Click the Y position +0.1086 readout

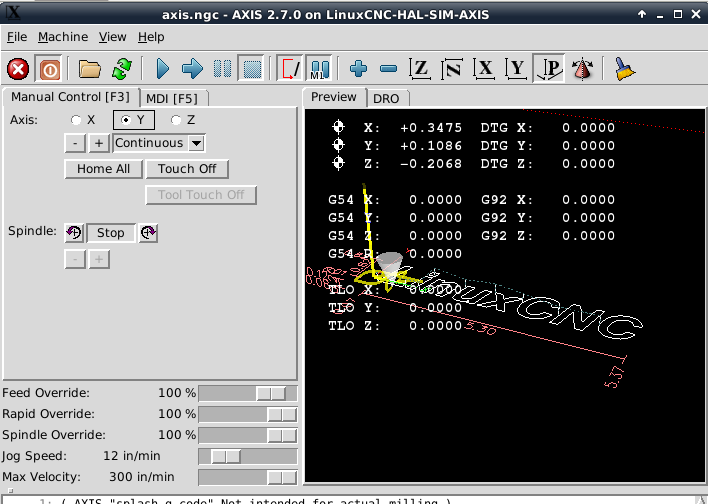[x=431, y=145]
